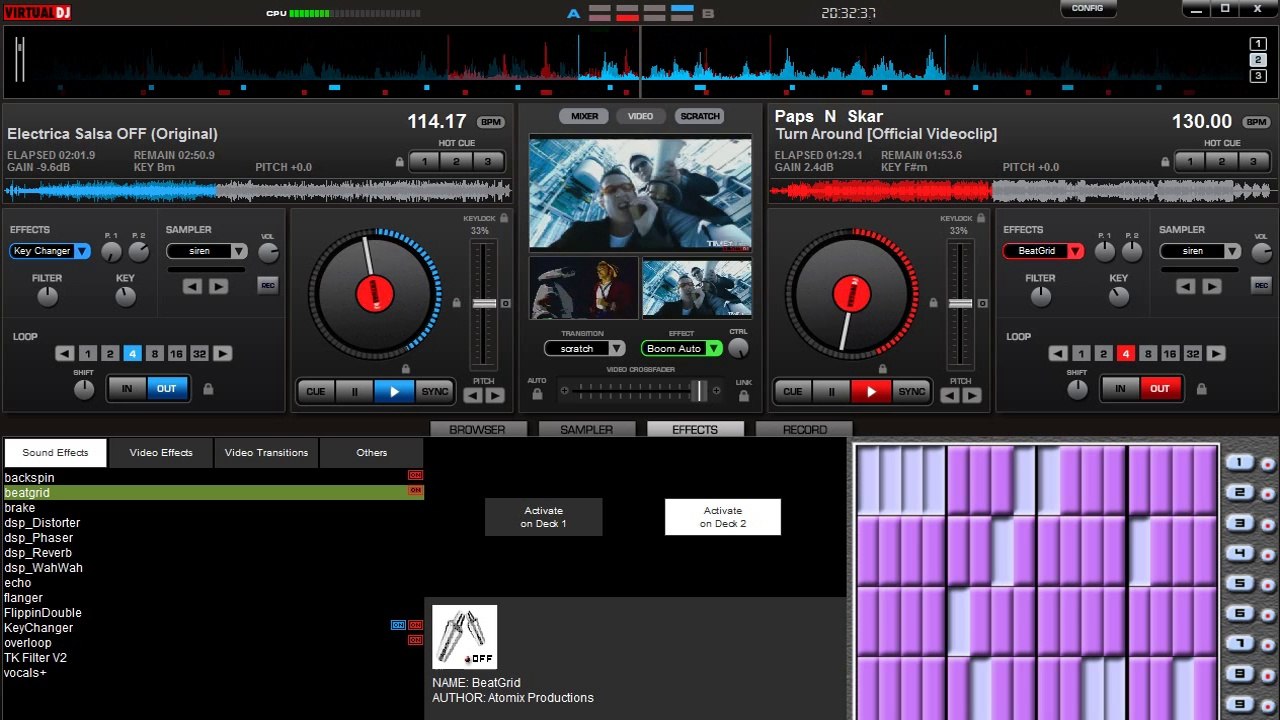Toggle the hot cue lock on deck 1
1280x720 pixels.
pos(400,162)
